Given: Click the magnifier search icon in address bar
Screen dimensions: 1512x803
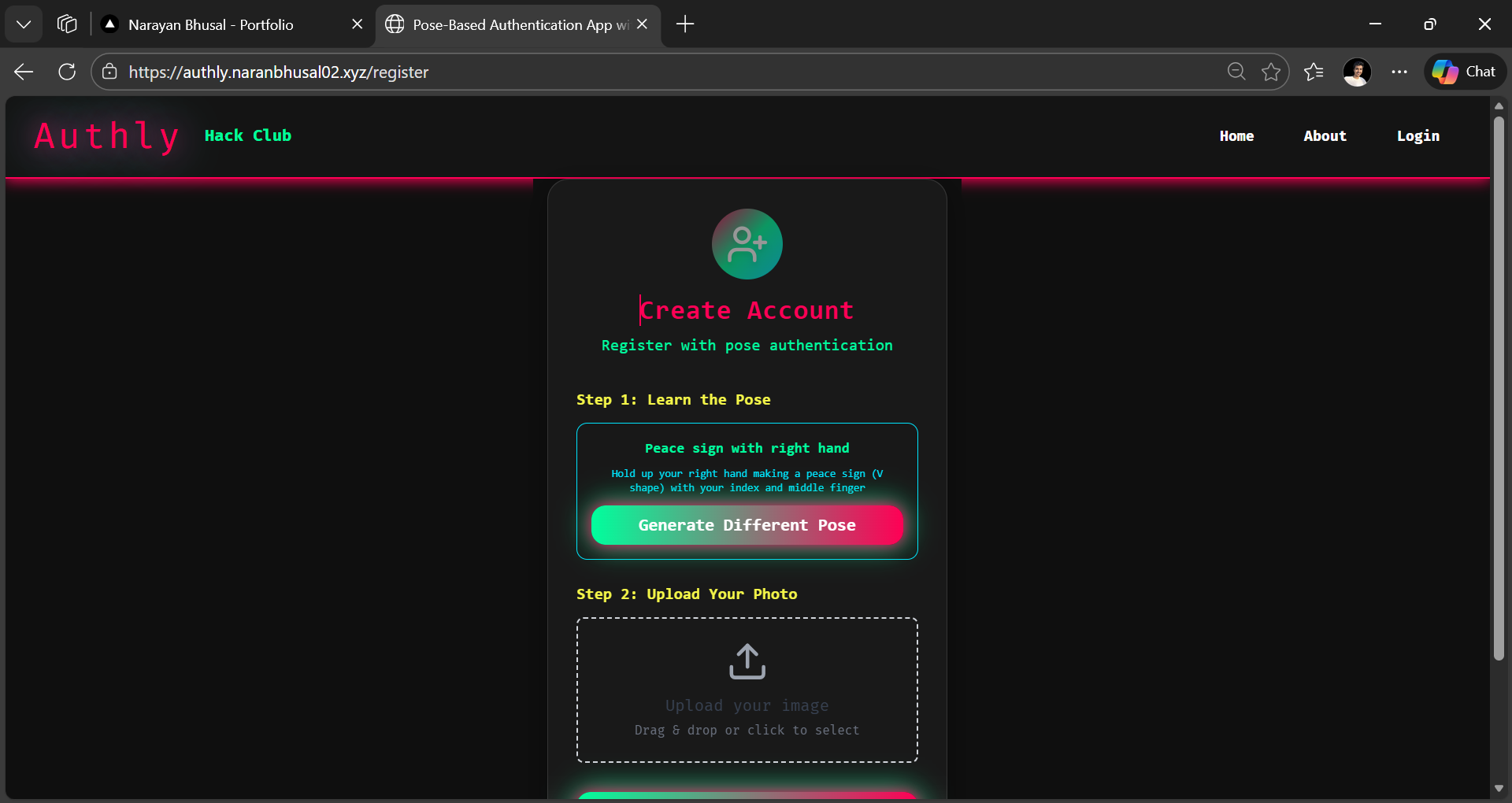Looking at the screenshot, I should click(1236, 72).
